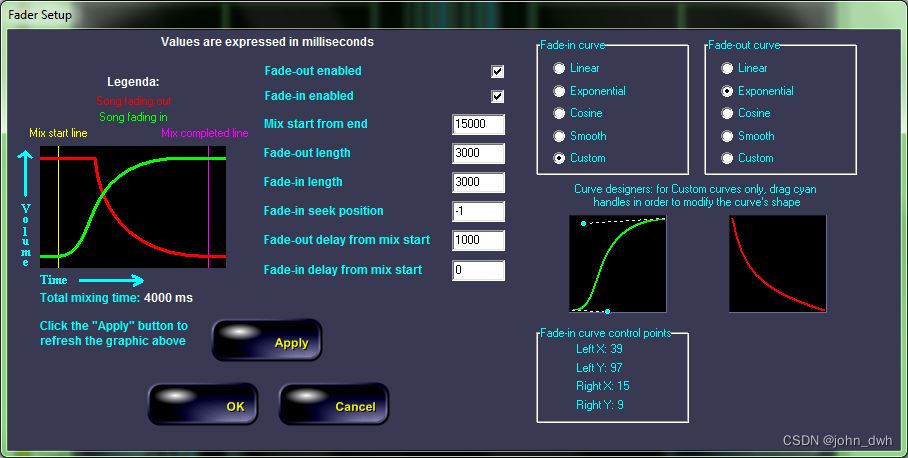Screen dimensions: 908x458
Task: Click the "Right X: 15" control point value
Action: click(x=603, y=386)
